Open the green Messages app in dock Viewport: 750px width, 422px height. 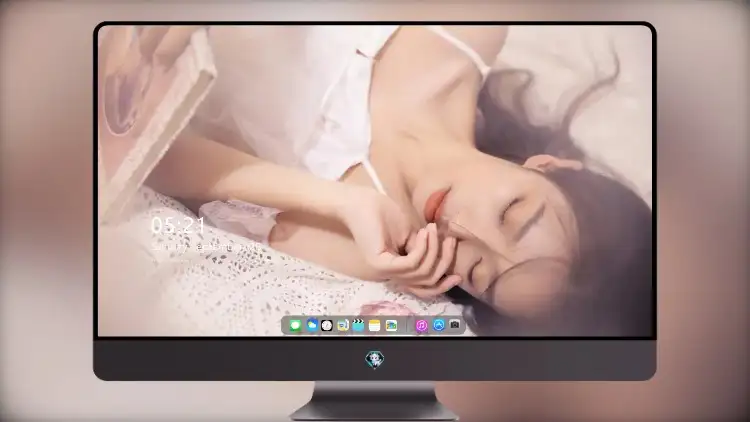point(295,326)
